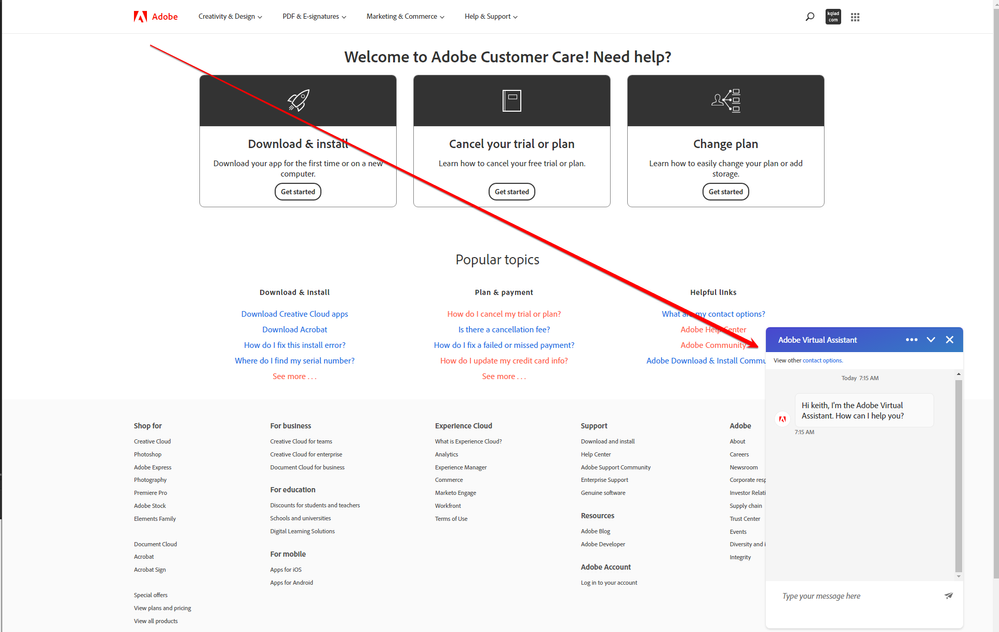Click the Adobe logo in header
This screenshot has width=999, height=632.
pos(155,17)
